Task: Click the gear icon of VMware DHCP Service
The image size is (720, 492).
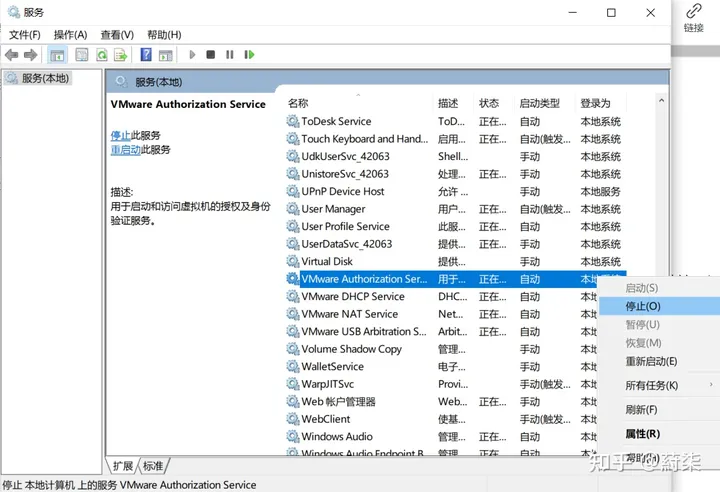Action: coord(293,296)
